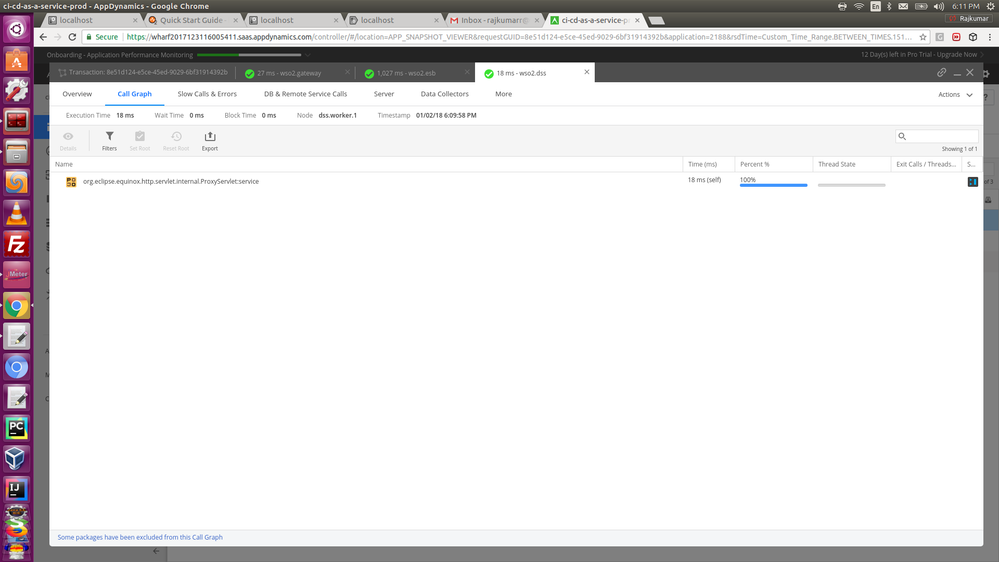This screenshot has width=999, height=562.
Task: Open FileZilla from the Ubuntu dock
Action: 16,244
